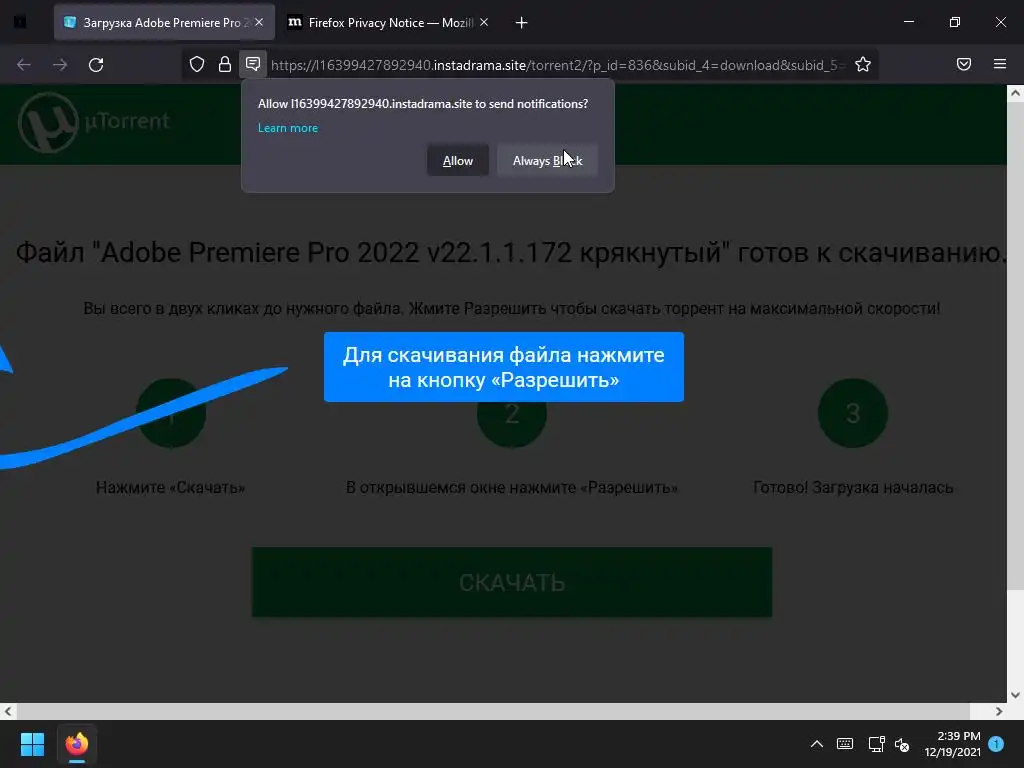This screenshot has height=768, width=1024.
Task: Click the vertical scrollbar up arrow
Action: coord(1015,93)
